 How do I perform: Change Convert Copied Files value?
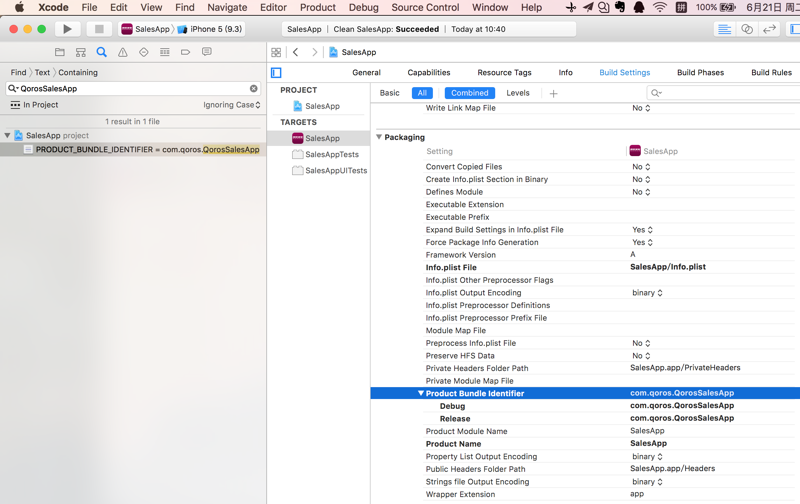point(641,167)
